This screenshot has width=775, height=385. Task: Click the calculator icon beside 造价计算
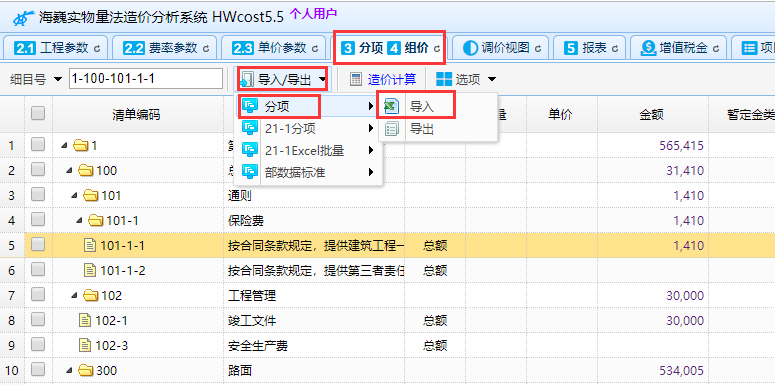pos(355,79)
